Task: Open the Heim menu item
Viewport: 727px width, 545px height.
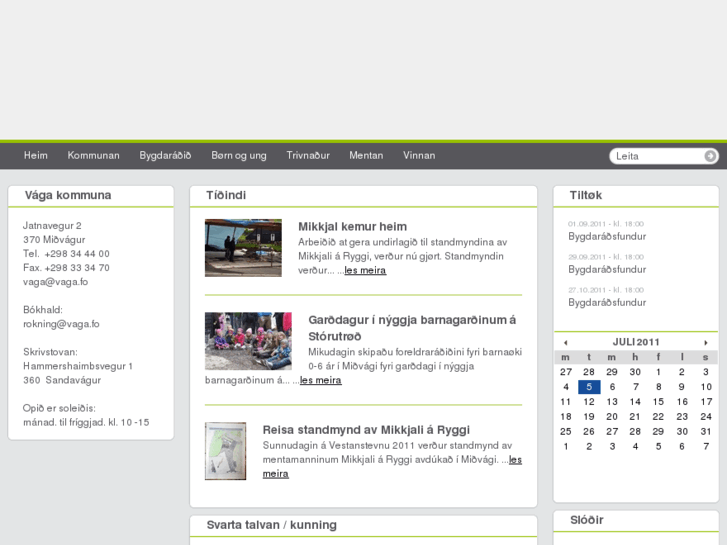Action: [36, 155]
